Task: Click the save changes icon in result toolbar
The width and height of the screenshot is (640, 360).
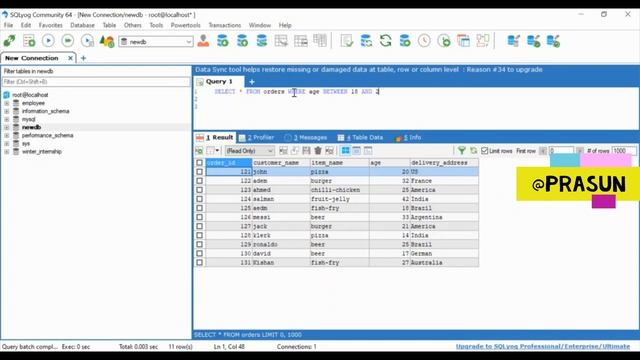Action: (306, 151)
